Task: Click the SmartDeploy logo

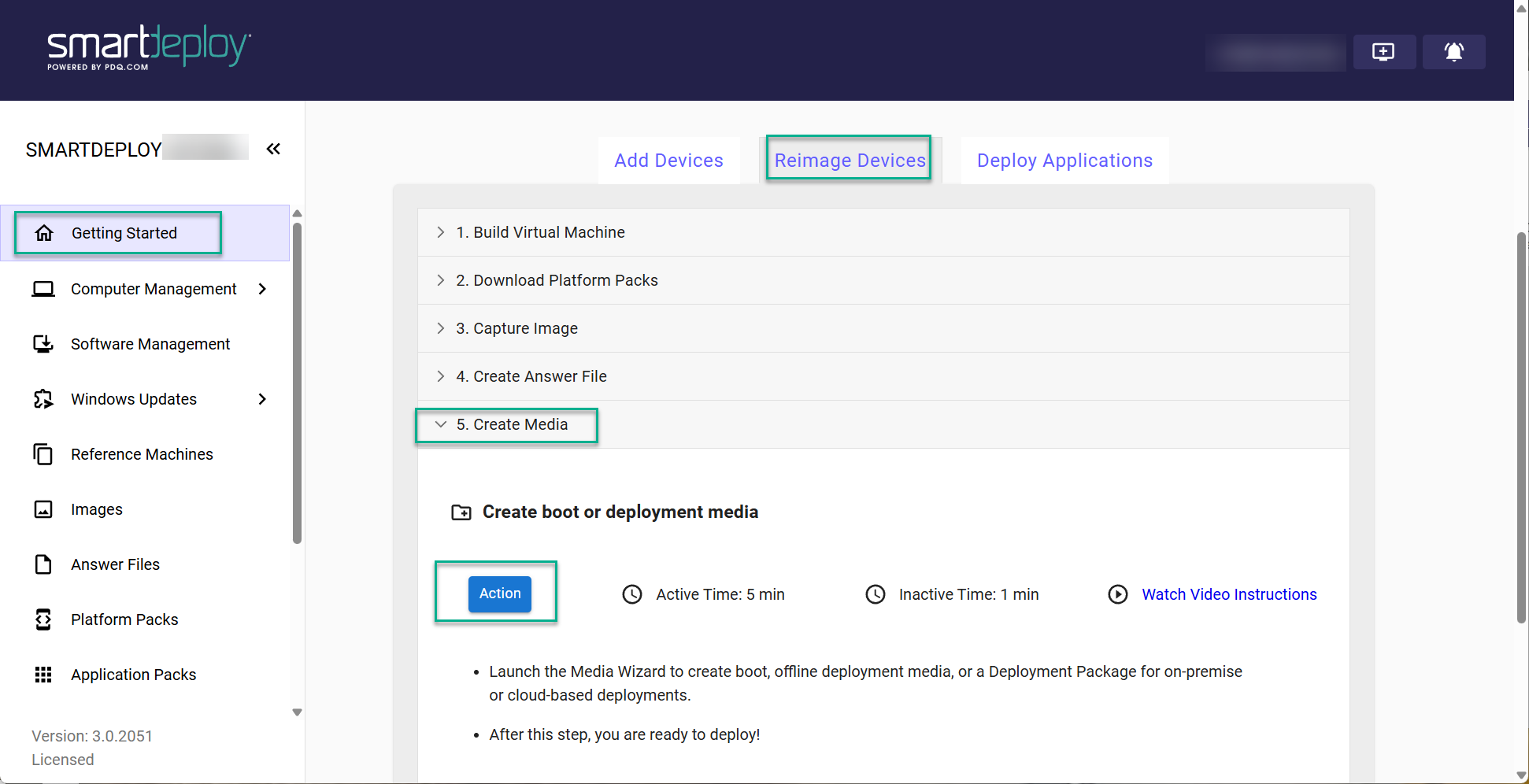Action: point(149,48)
